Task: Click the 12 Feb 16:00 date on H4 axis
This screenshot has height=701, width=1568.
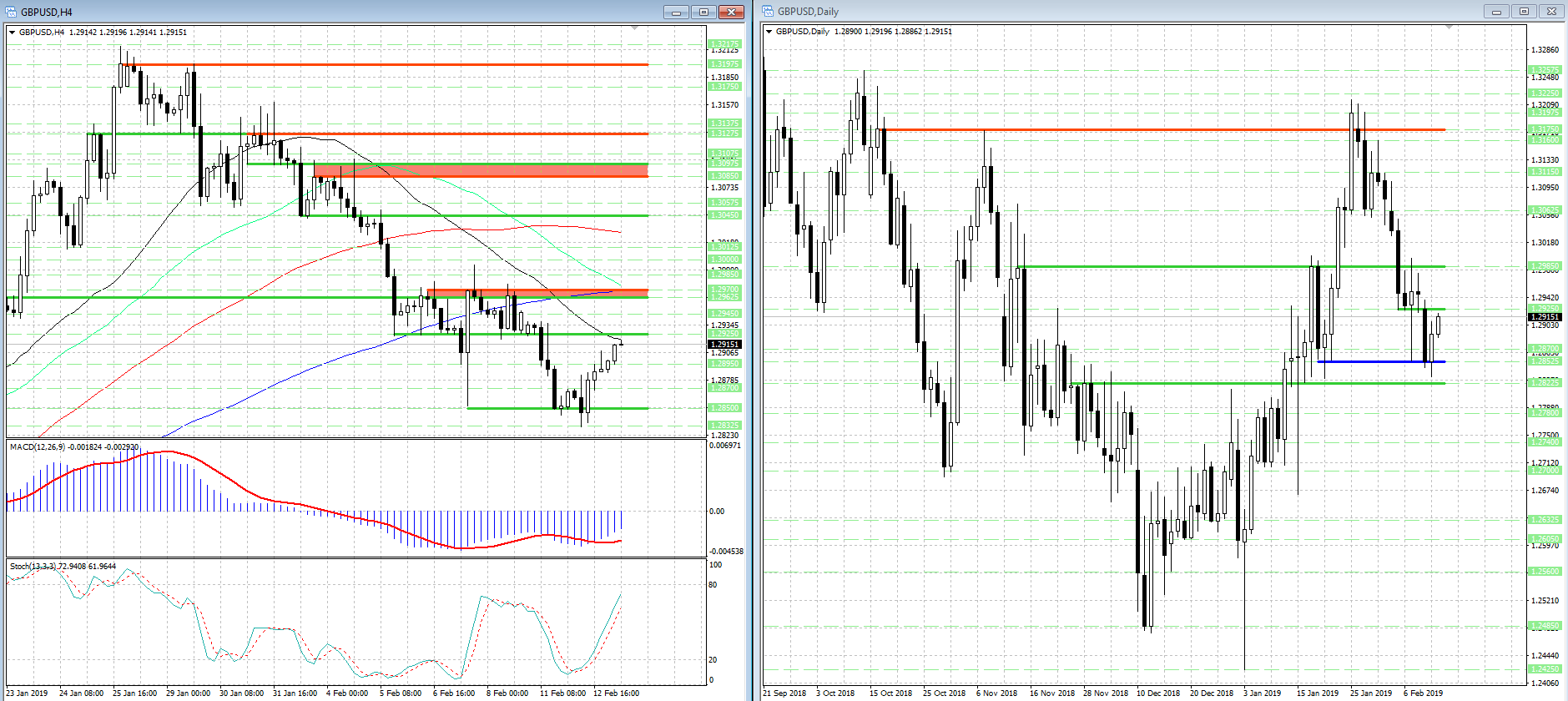Action: click(x=616, y=693)
